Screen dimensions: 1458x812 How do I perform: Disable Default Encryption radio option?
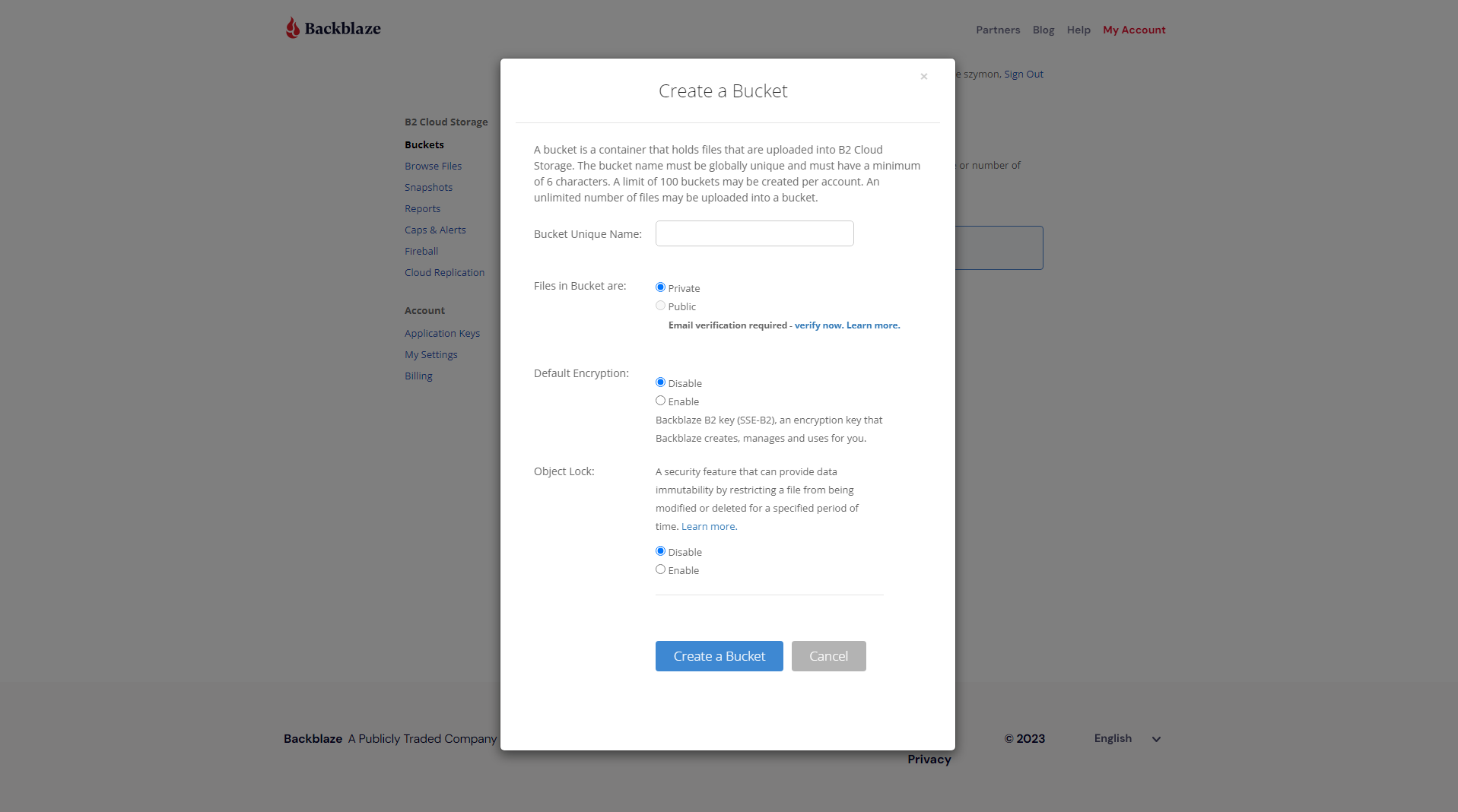(660, 382)
